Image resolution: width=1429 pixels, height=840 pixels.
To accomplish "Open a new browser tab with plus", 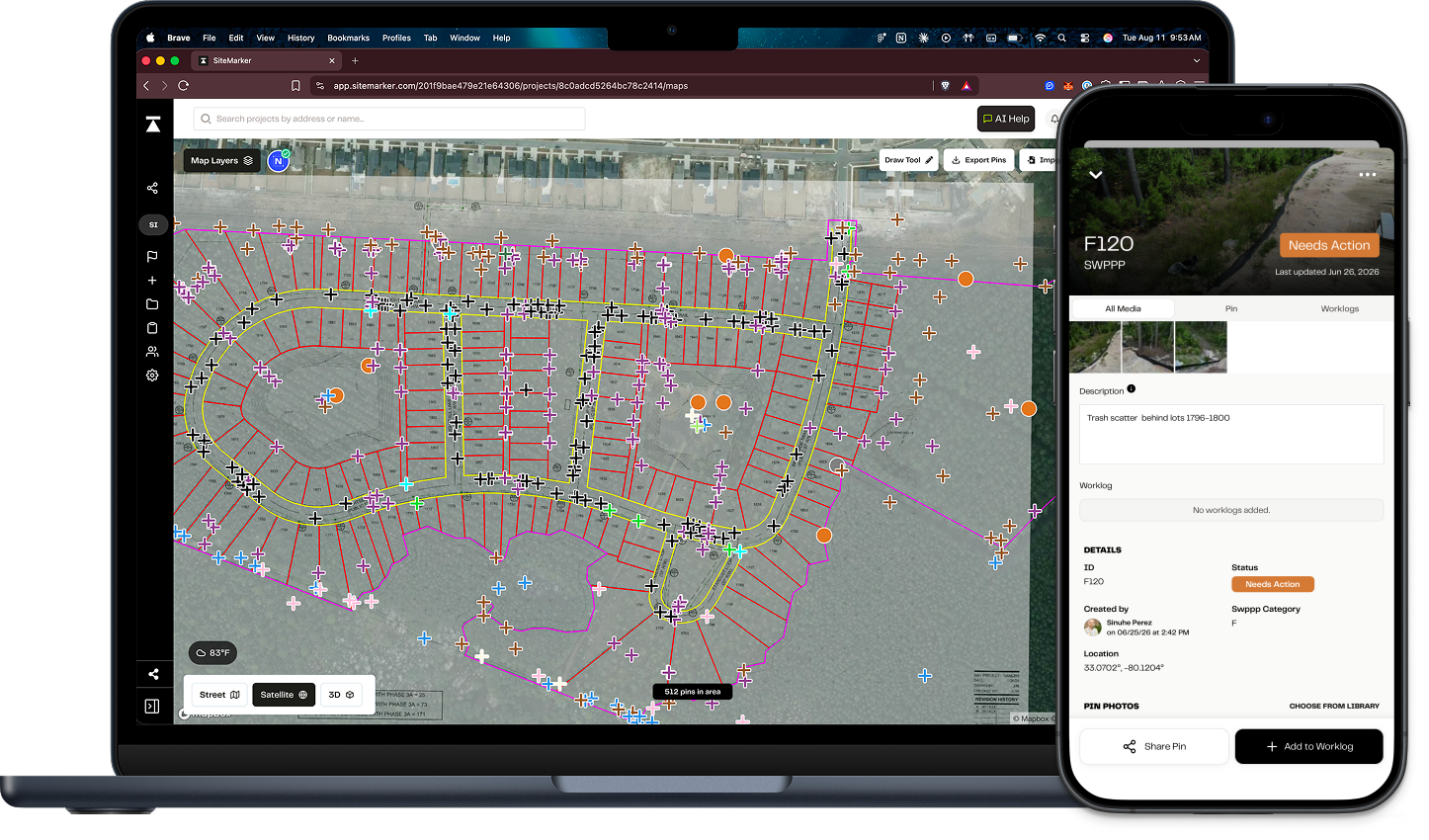I will [355, 60].
